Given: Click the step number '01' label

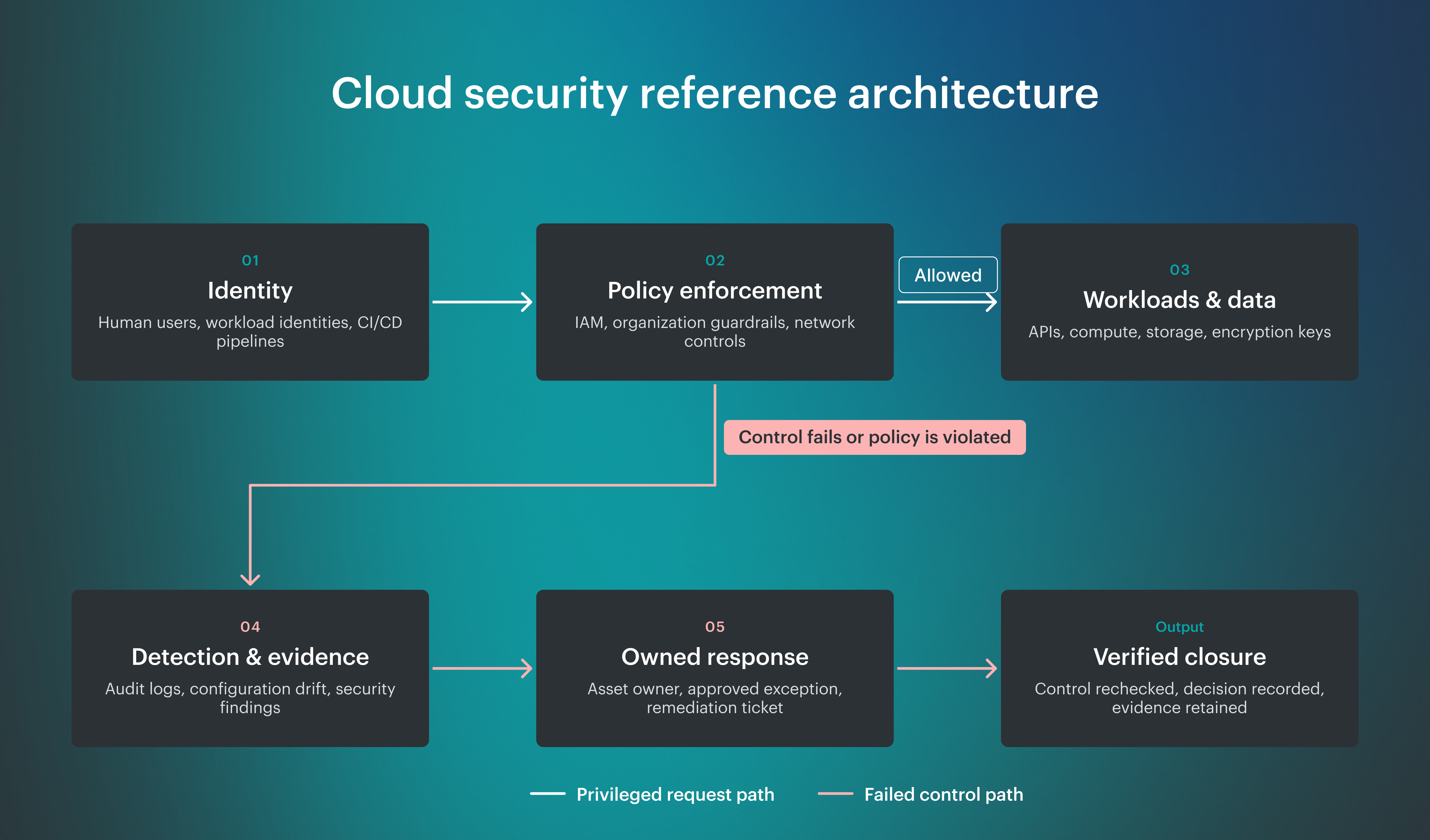Looking at the screenshot, I should [250, 261].
